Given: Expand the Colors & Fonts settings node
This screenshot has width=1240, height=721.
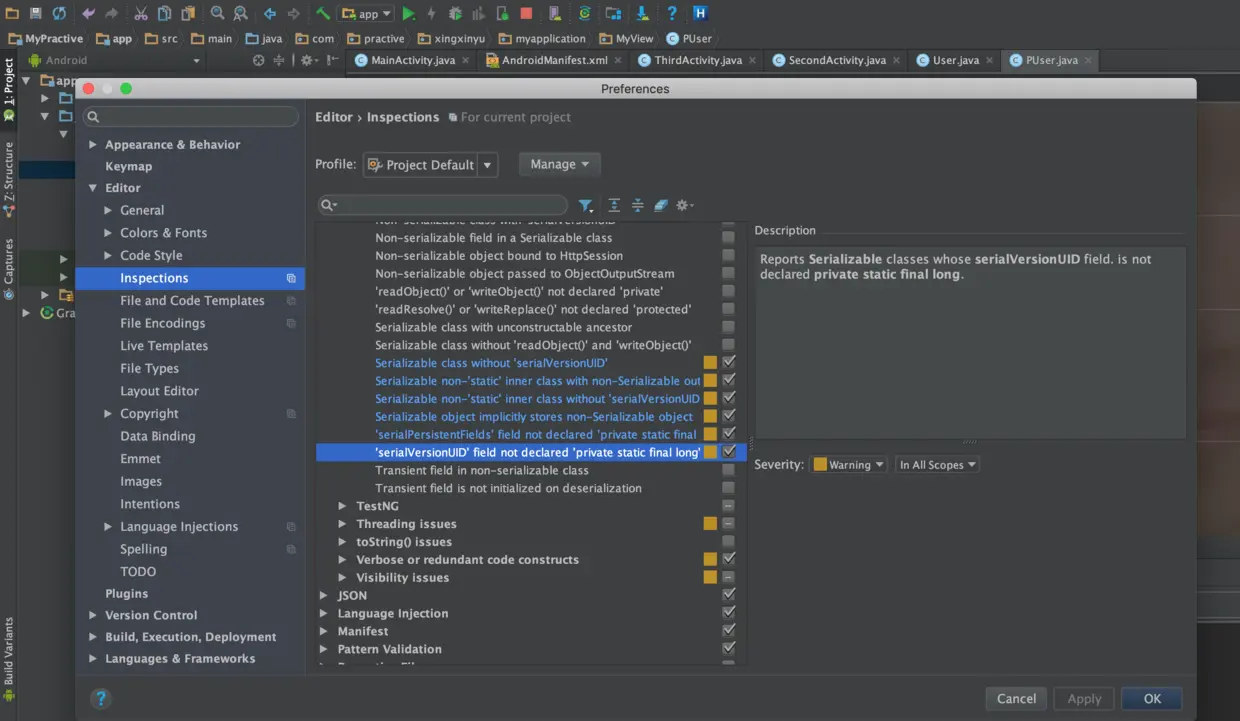Looking at the screenshot, I should tap(108, 233).
